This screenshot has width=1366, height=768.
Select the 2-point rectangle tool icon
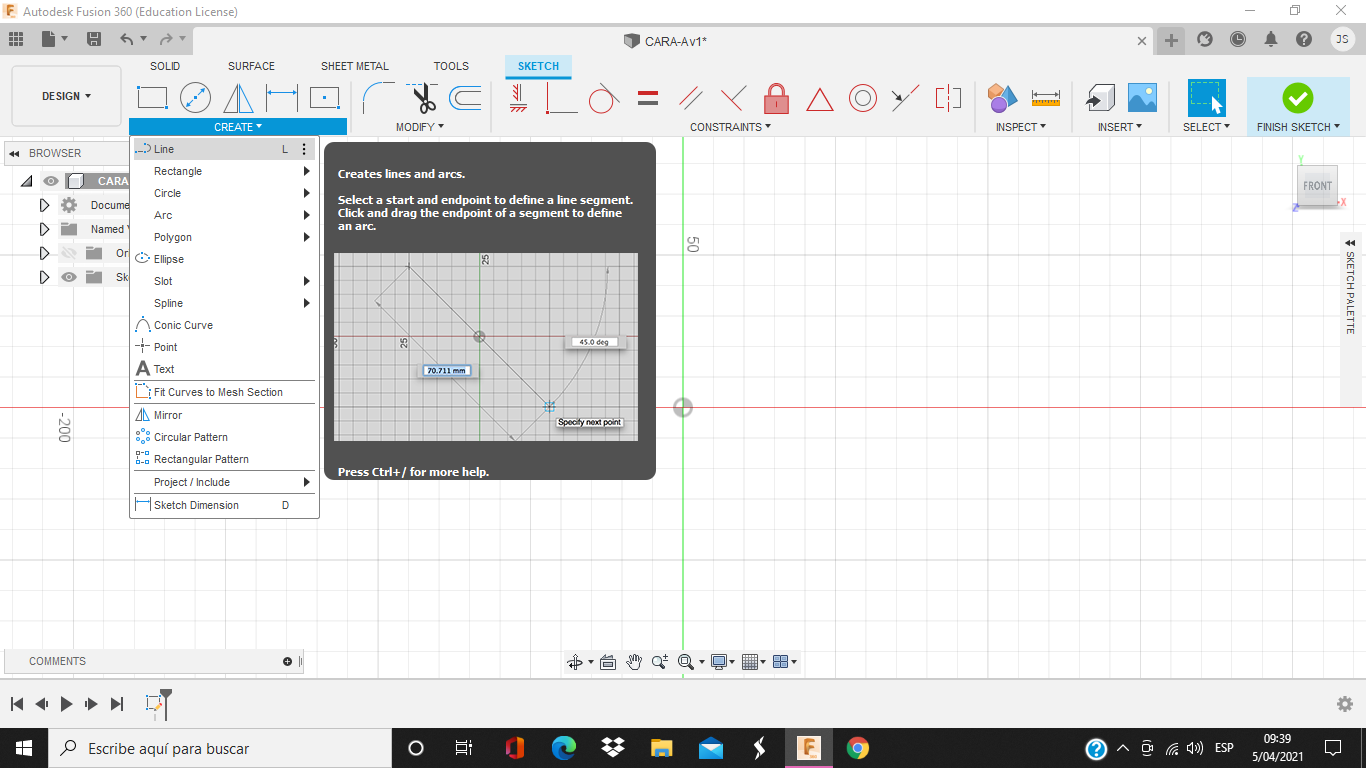pyautogui.click(x=152, y=98)
